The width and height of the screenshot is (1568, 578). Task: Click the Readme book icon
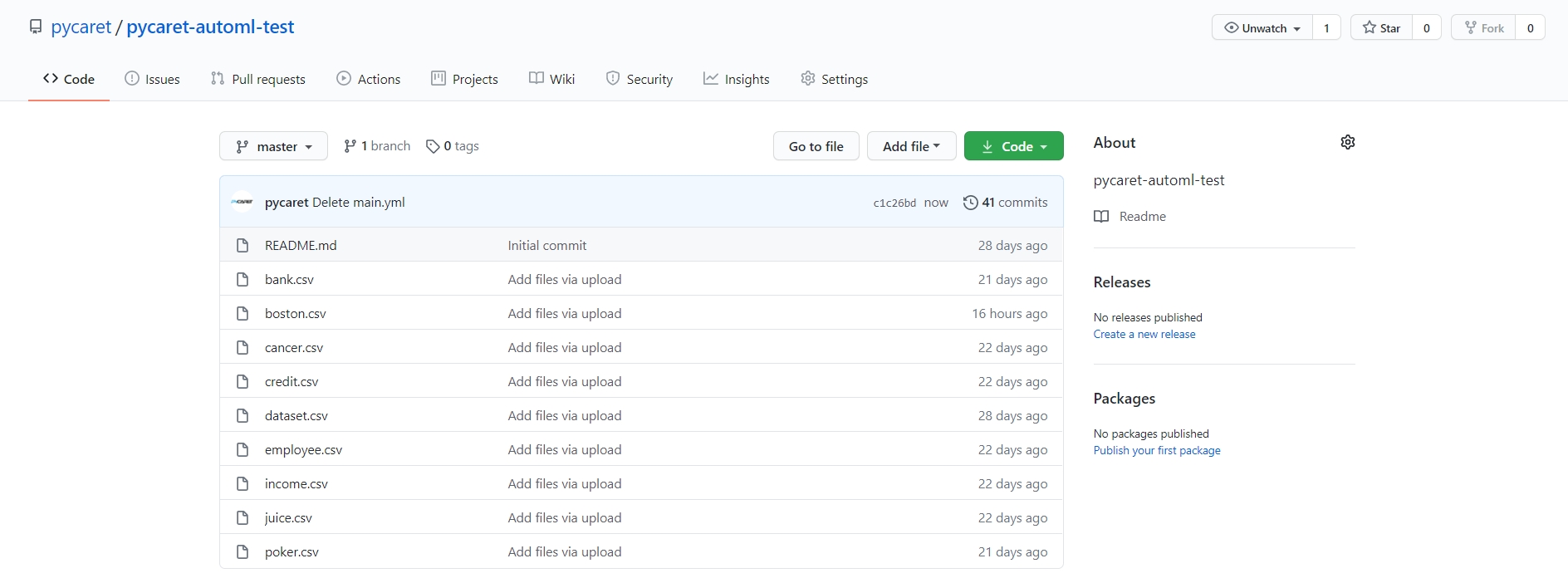[x=1101, y=217]
